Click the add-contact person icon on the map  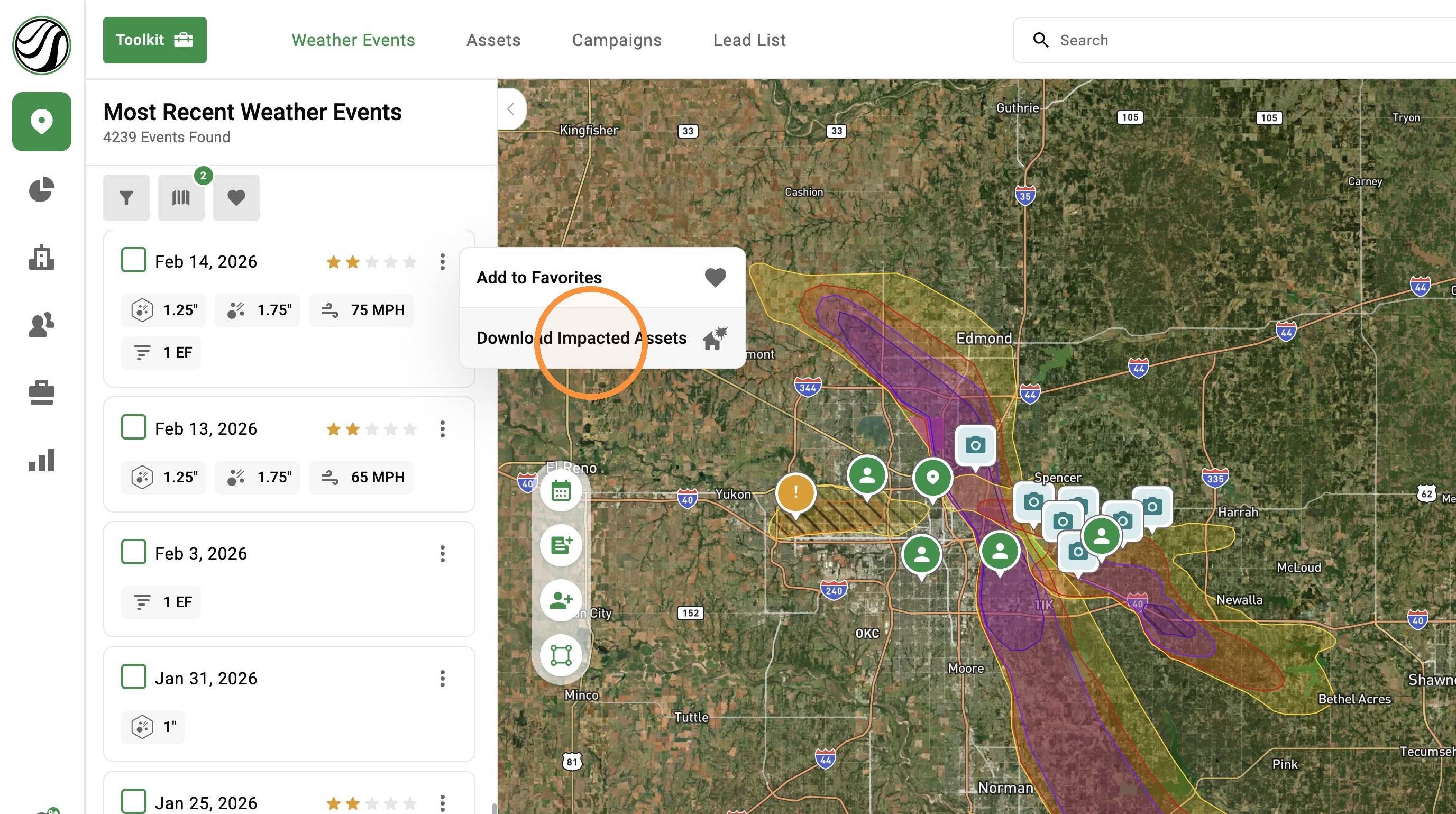561,600
